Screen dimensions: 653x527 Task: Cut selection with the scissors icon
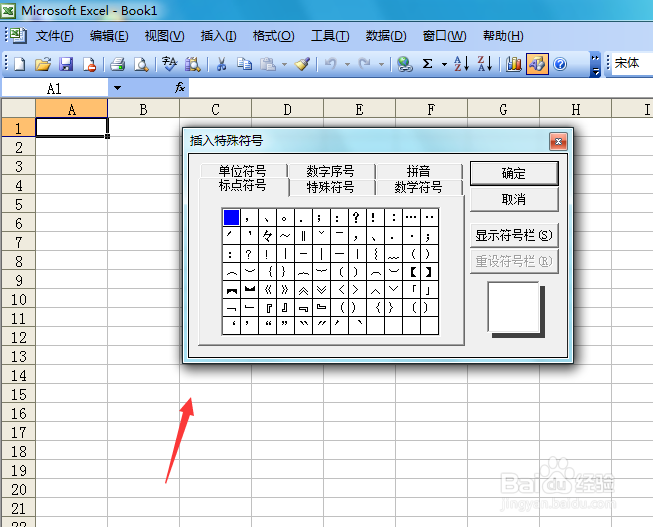[221, 64]
